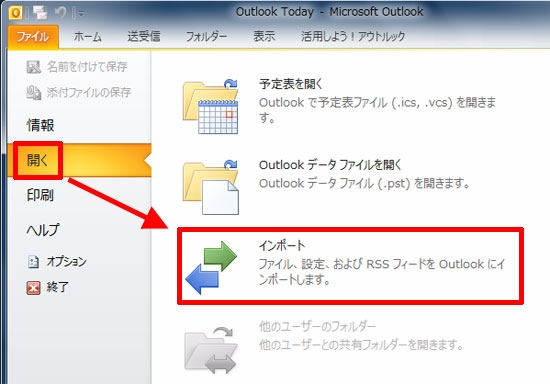Open the 活用しよう！アウトルック tab
The image size is (550, 384).
[x=353, y=36]
